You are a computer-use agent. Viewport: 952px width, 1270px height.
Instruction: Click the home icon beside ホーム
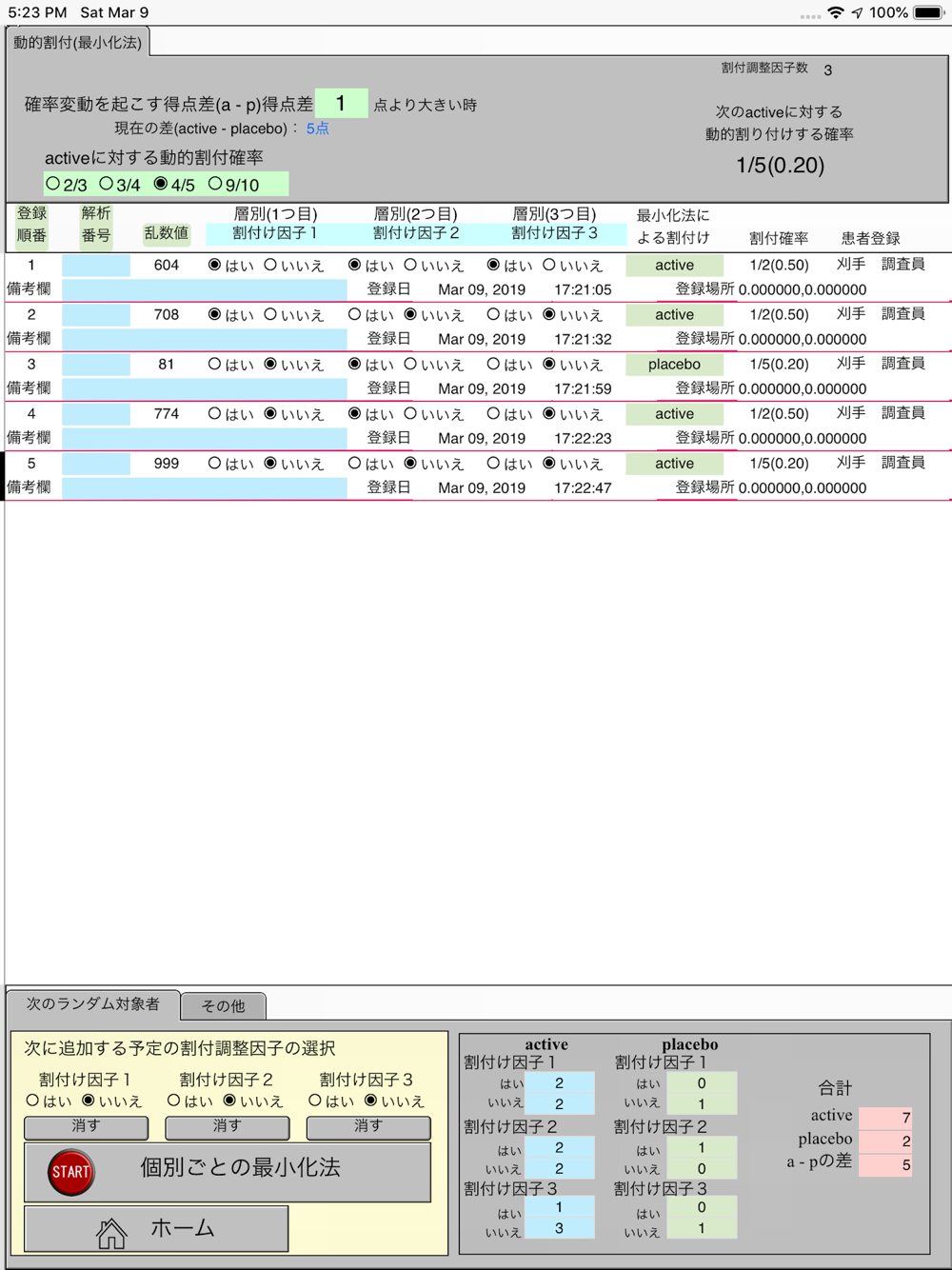point(111,1233)
